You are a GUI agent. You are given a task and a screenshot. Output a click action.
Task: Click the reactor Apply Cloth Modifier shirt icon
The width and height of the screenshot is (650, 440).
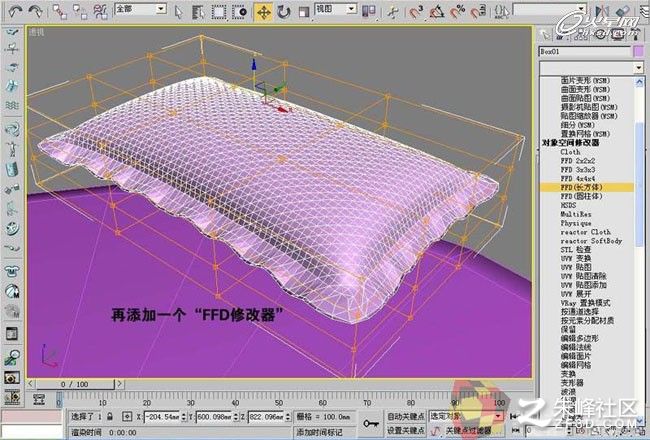tap(12, 271)
